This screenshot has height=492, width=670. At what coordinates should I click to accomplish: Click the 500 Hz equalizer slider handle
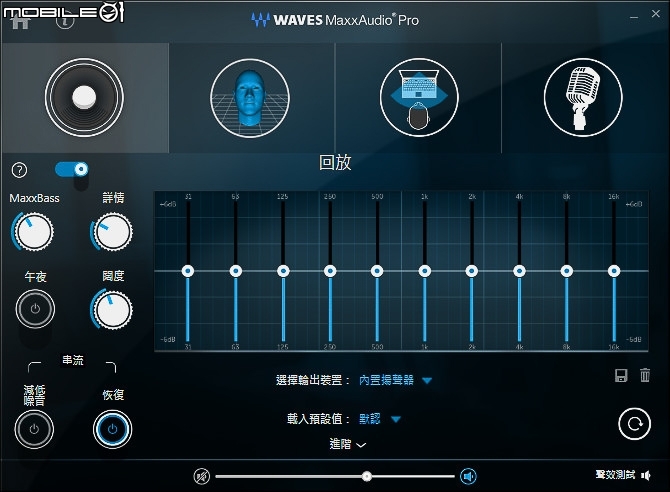[377, 271]
